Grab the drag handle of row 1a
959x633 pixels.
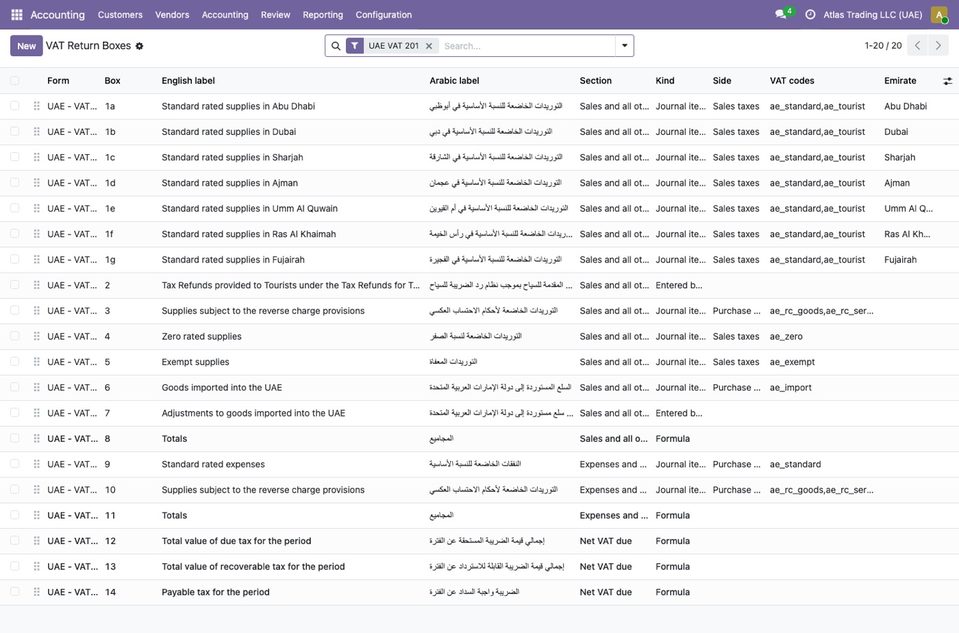(37, 106)
